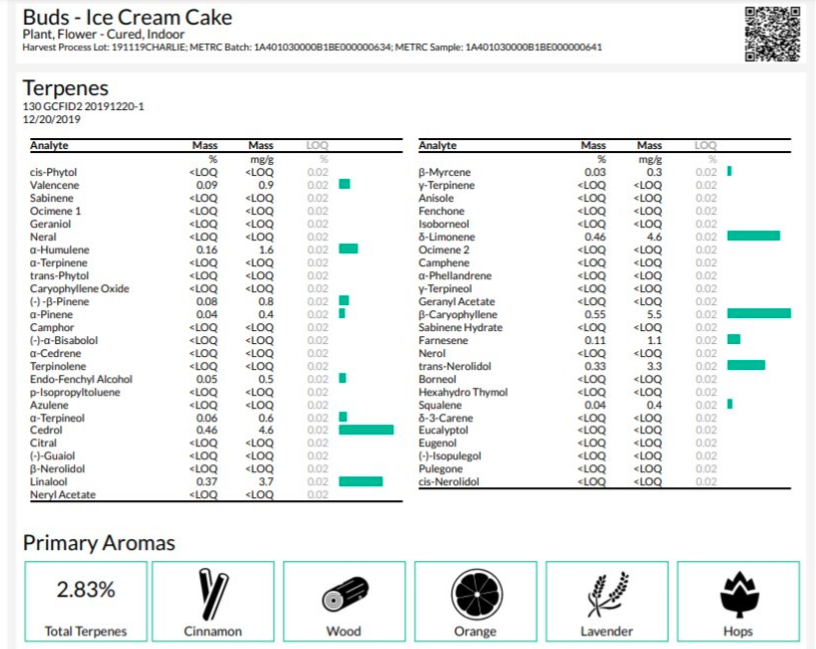Click the green bar for β-Caryophyllene

(x=759, y=314)
